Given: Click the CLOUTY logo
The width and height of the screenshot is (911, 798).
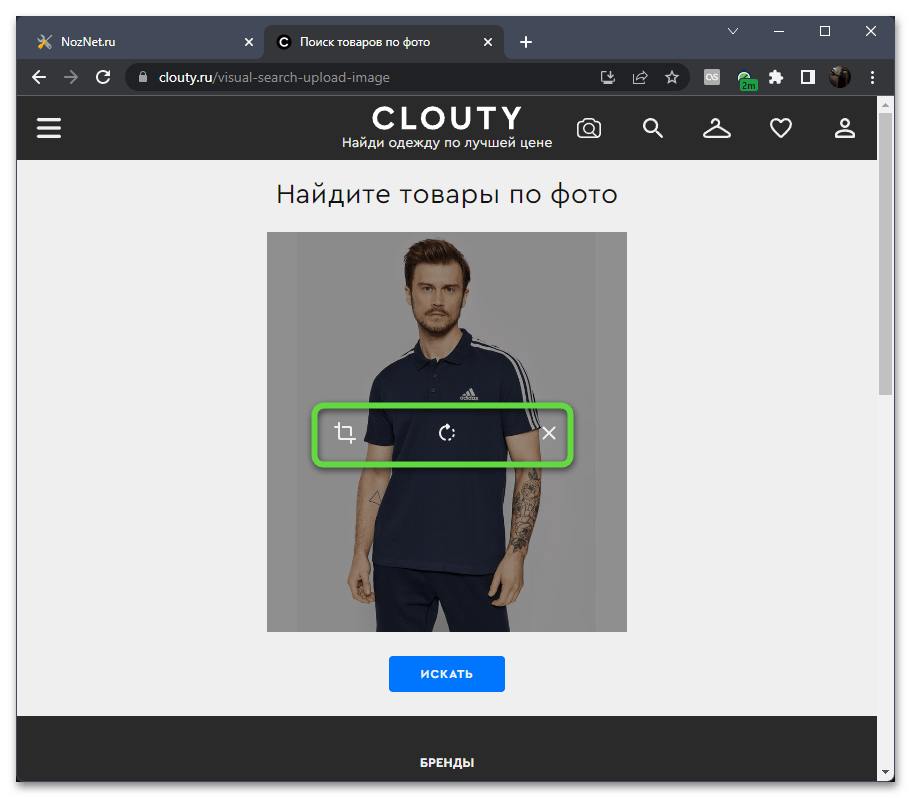Looking at the screenshot, I should point(446,118).
